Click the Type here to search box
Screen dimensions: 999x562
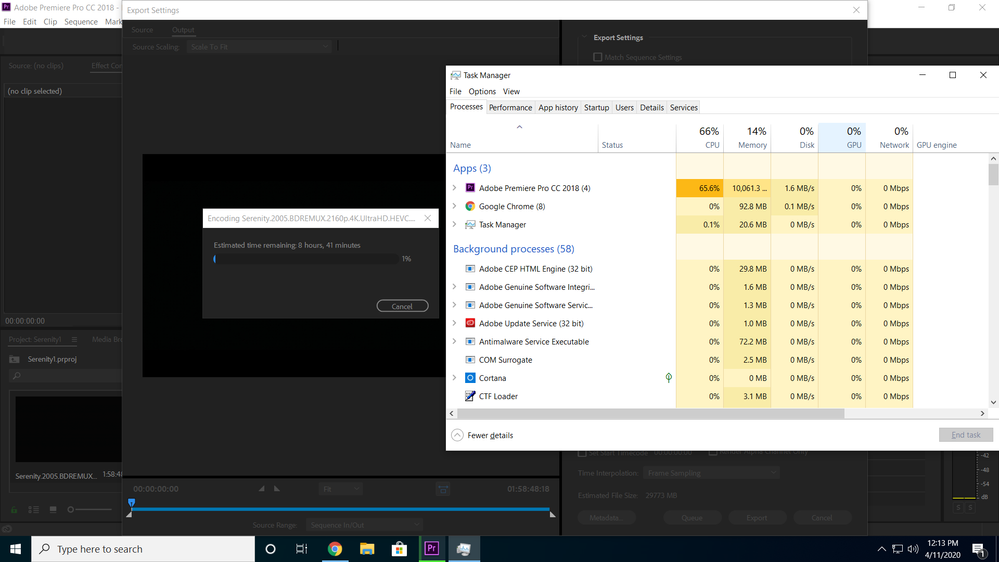pyautogui.click(x=143, y=549)
